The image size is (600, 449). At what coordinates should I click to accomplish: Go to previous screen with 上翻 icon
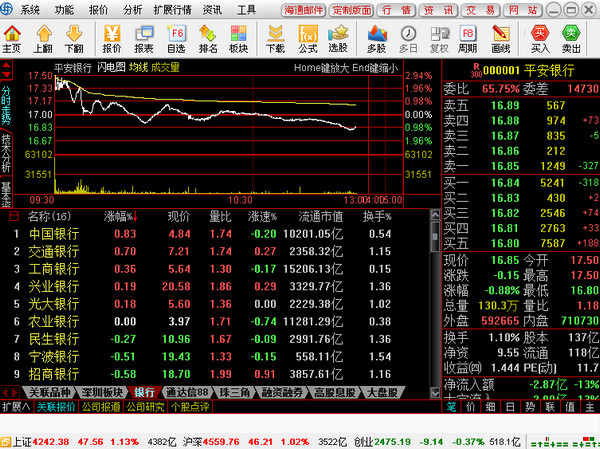[42, 40]
